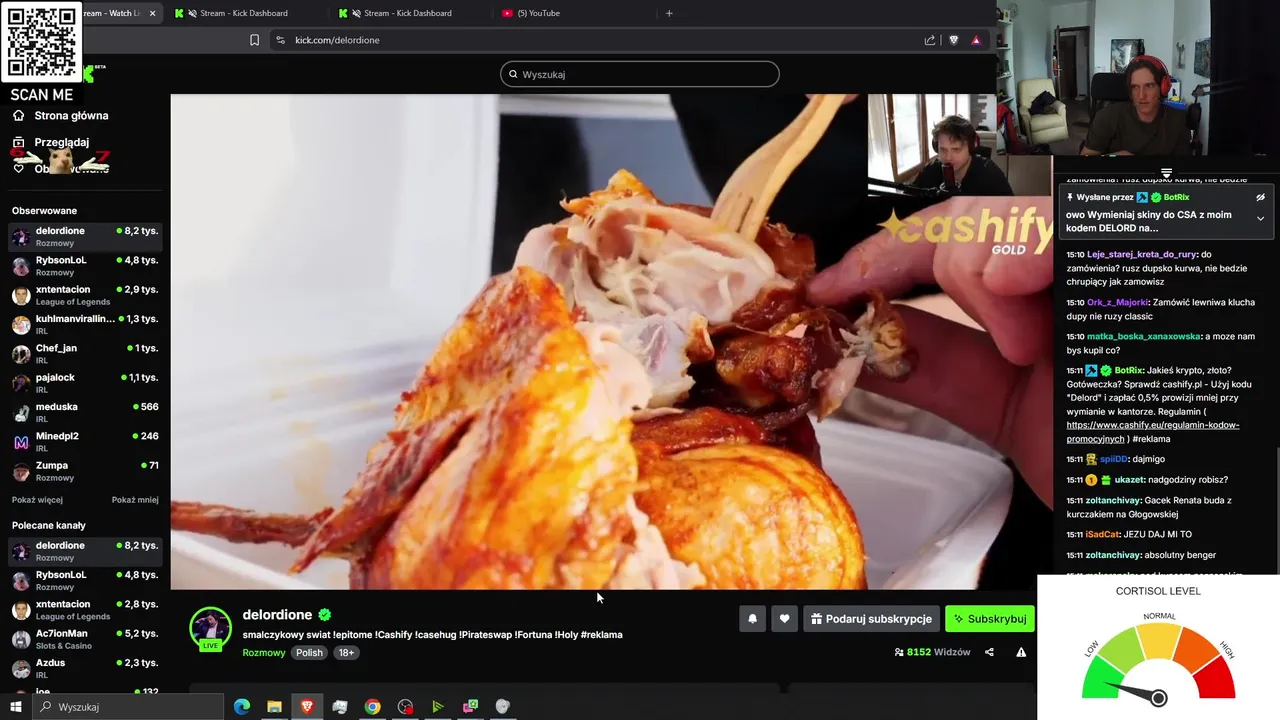Open meduska channel in followed list
This screenshot has height=720, width=1280.
point(85,412)
